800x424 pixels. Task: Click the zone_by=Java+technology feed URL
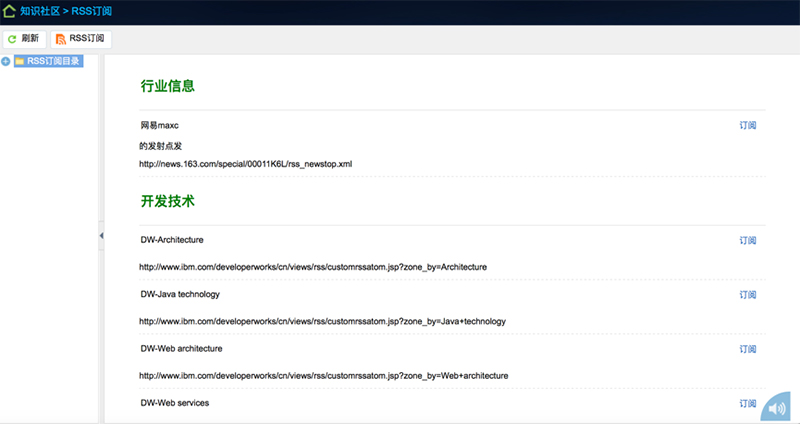point(322,321)
